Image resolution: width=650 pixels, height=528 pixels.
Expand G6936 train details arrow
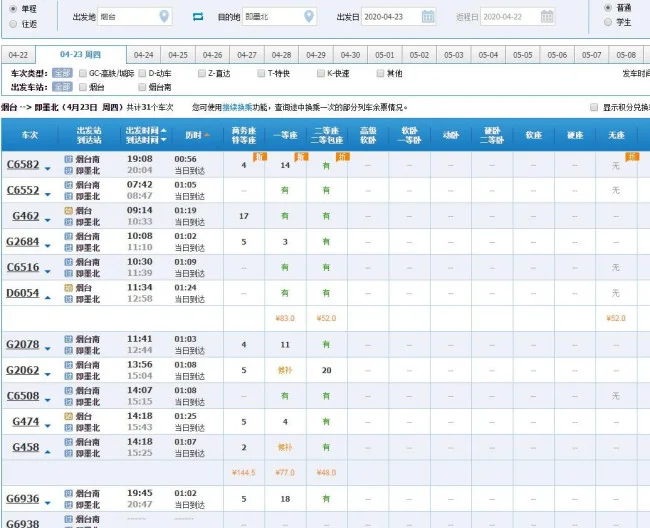(48, 503)
